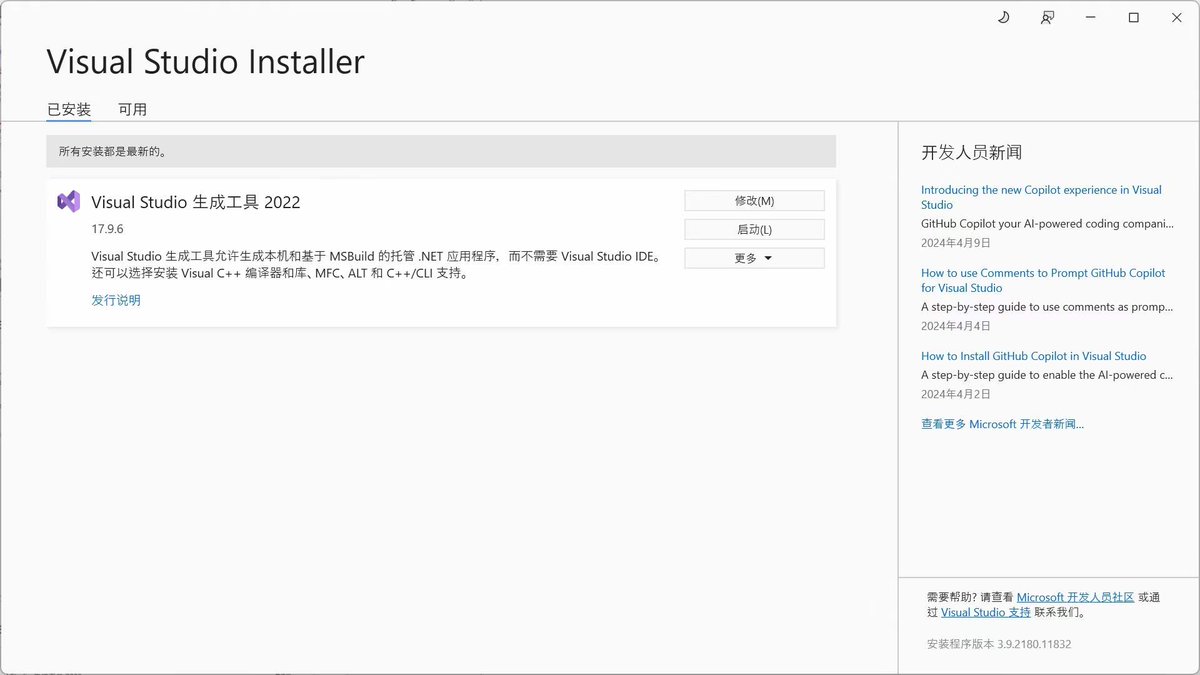Click the 启动(L) button

point(754,230)
